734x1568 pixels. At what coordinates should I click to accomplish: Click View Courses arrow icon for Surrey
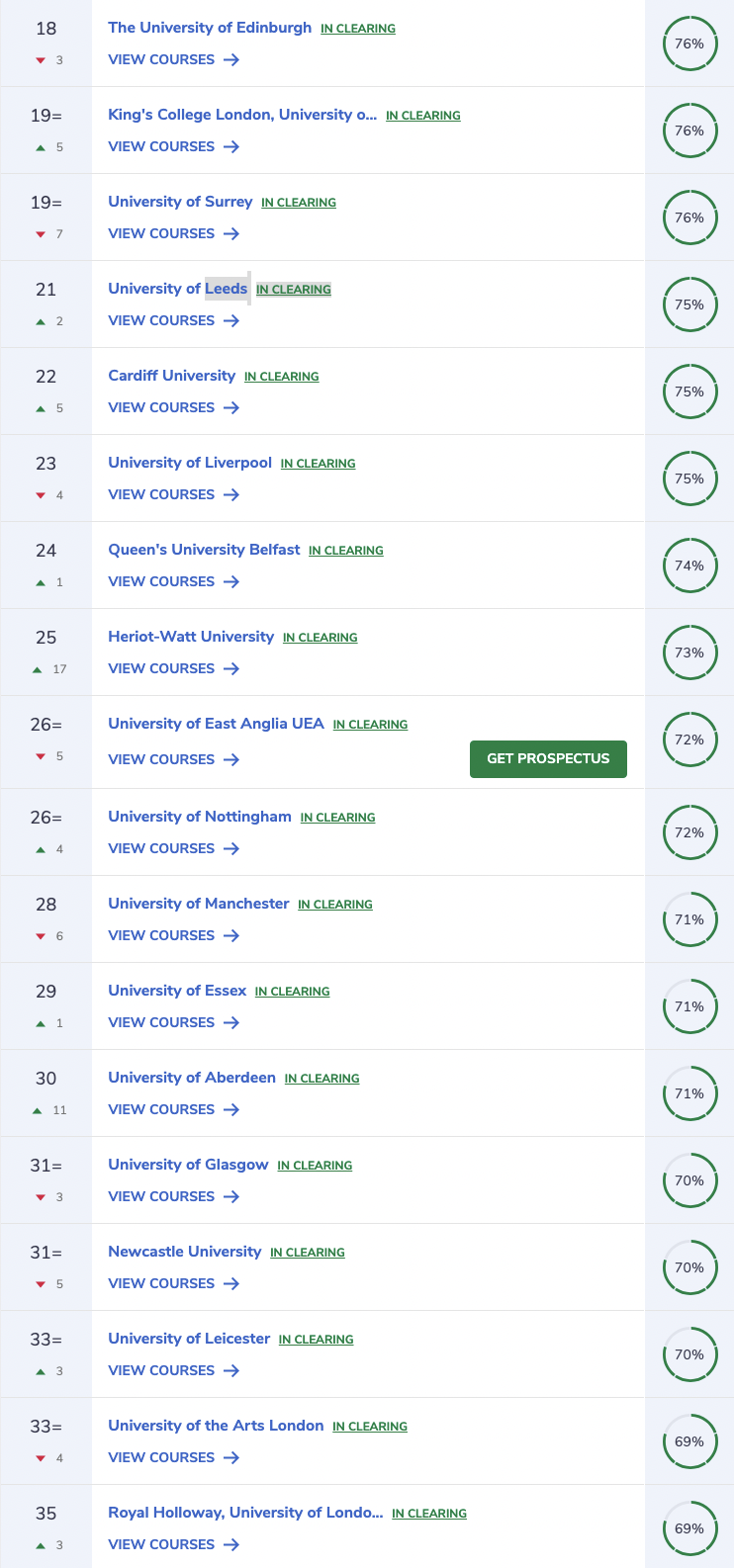pyautogui.click(x=231, y=234)
